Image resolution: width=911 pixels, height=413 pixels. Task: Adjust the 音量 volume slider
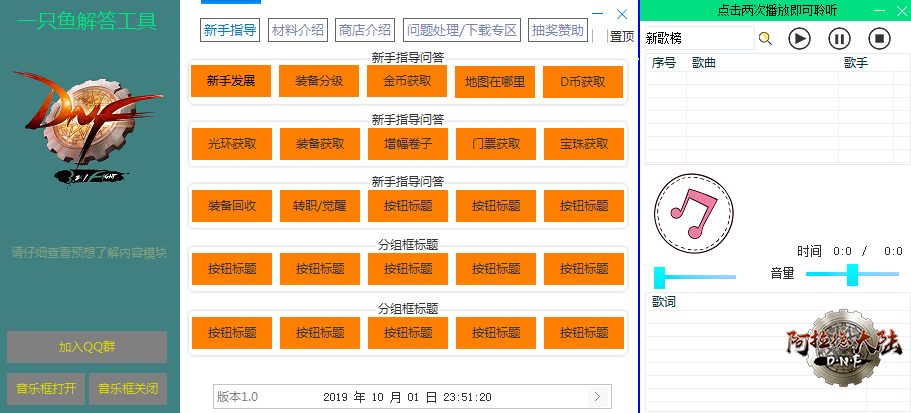852,274
